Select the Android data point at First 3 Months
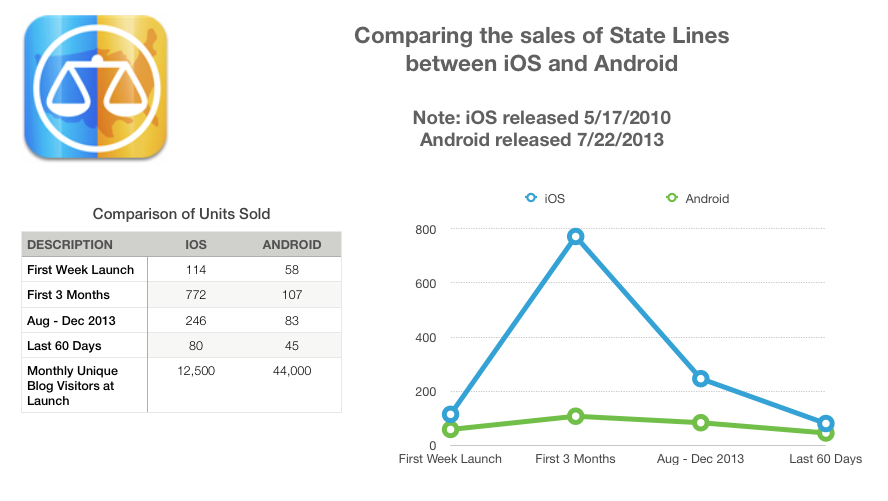The width and height of the screenshot is (888, 501). point(575,416)
